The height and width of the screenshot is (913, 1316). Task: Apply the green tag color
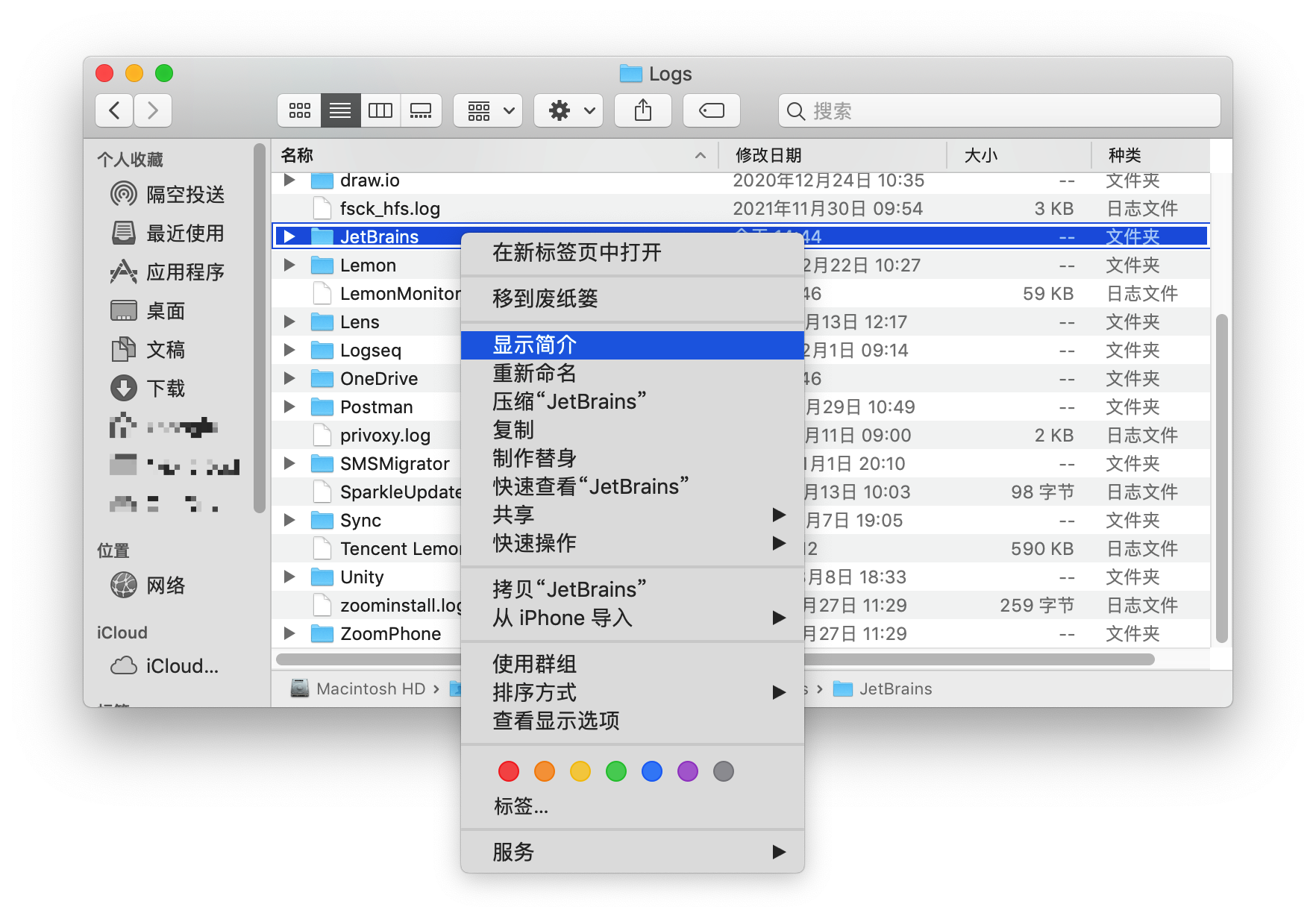[616, 771]
